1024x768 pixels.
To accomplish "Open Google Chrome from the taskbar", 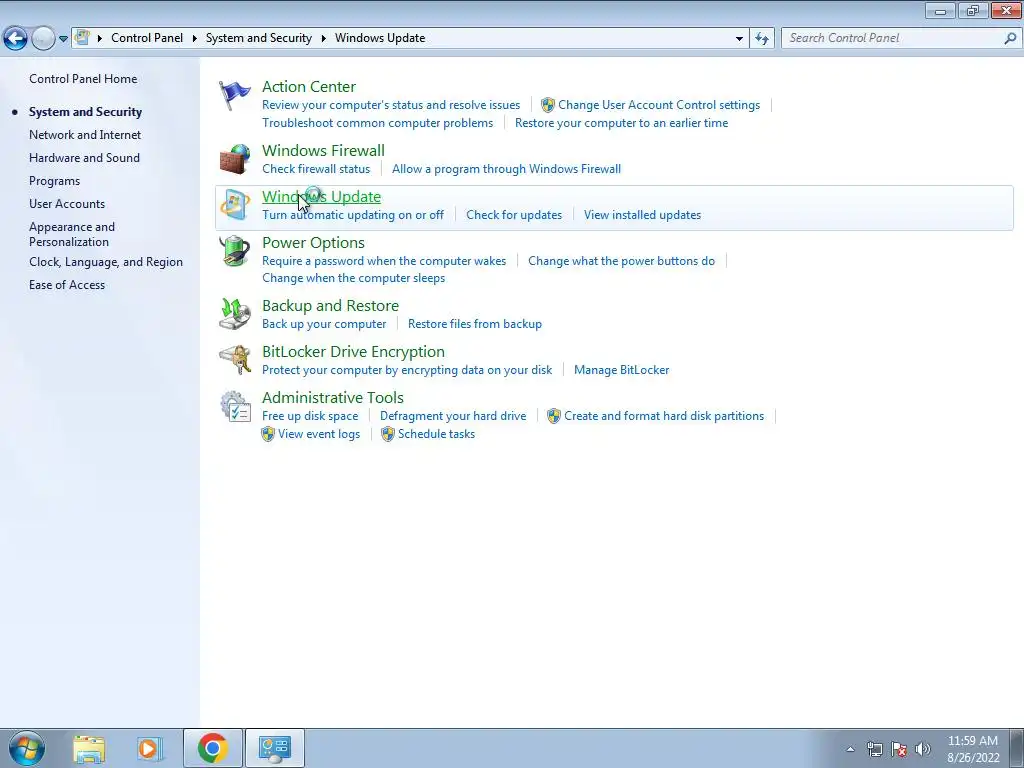I will point(212,748).
